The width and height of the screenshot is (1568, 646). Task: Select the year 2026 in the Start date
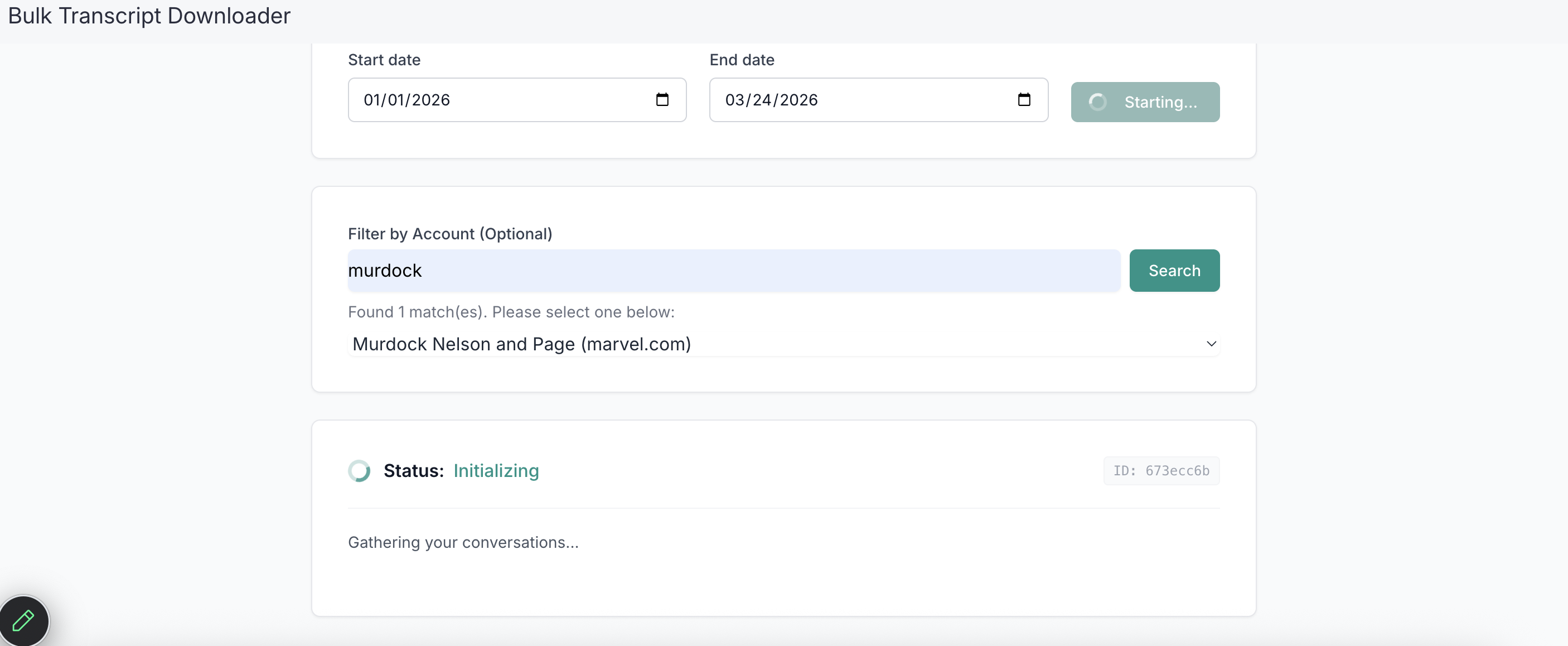pos(431,100)
